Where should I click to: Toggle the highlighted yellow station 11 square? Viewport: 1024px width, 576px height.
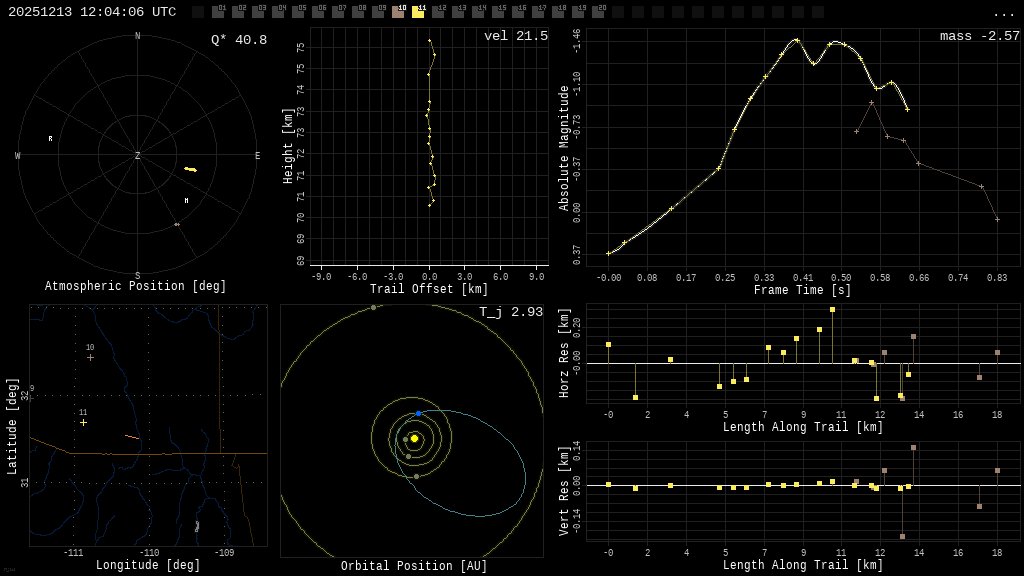point(418,12)
